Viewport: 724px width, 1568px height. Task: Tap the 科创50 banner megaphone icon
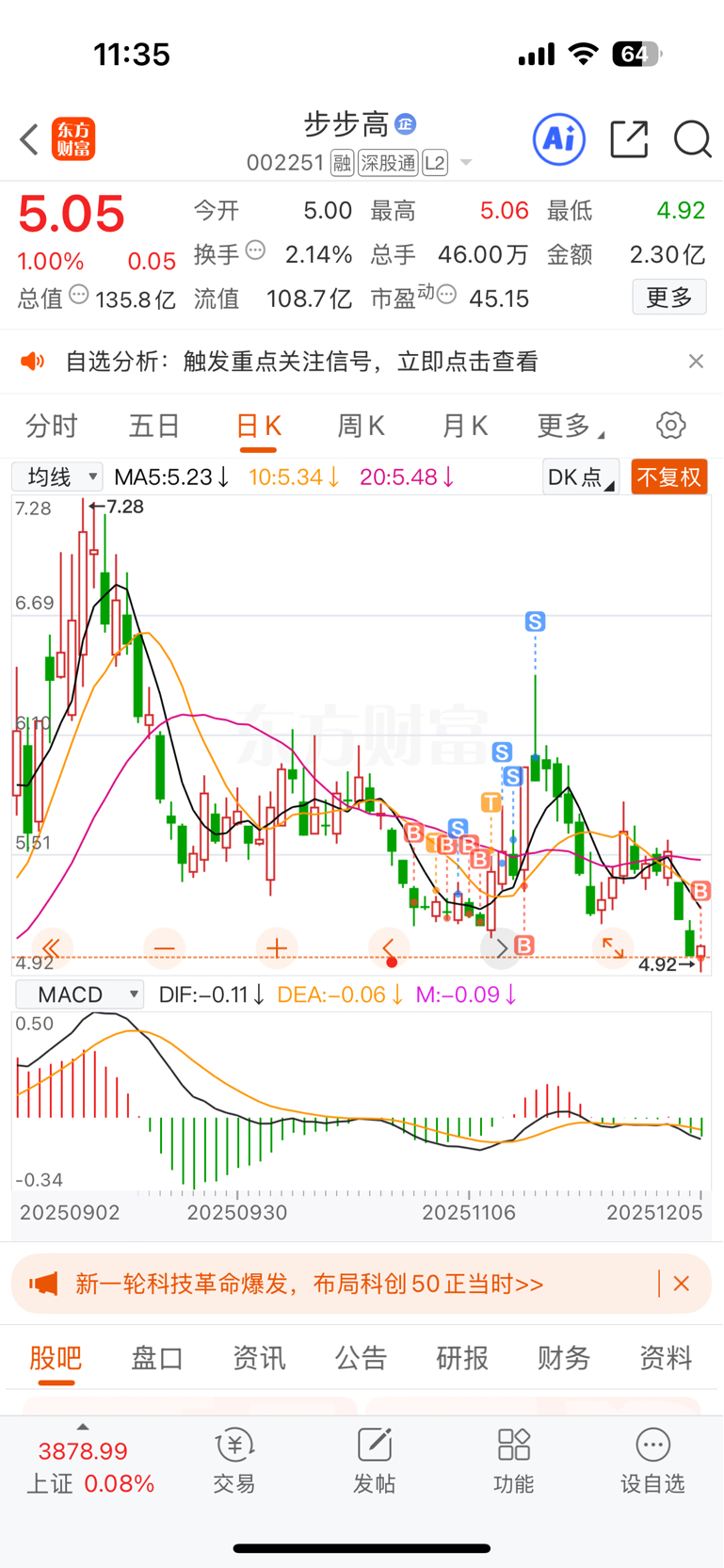(43, 1284)
